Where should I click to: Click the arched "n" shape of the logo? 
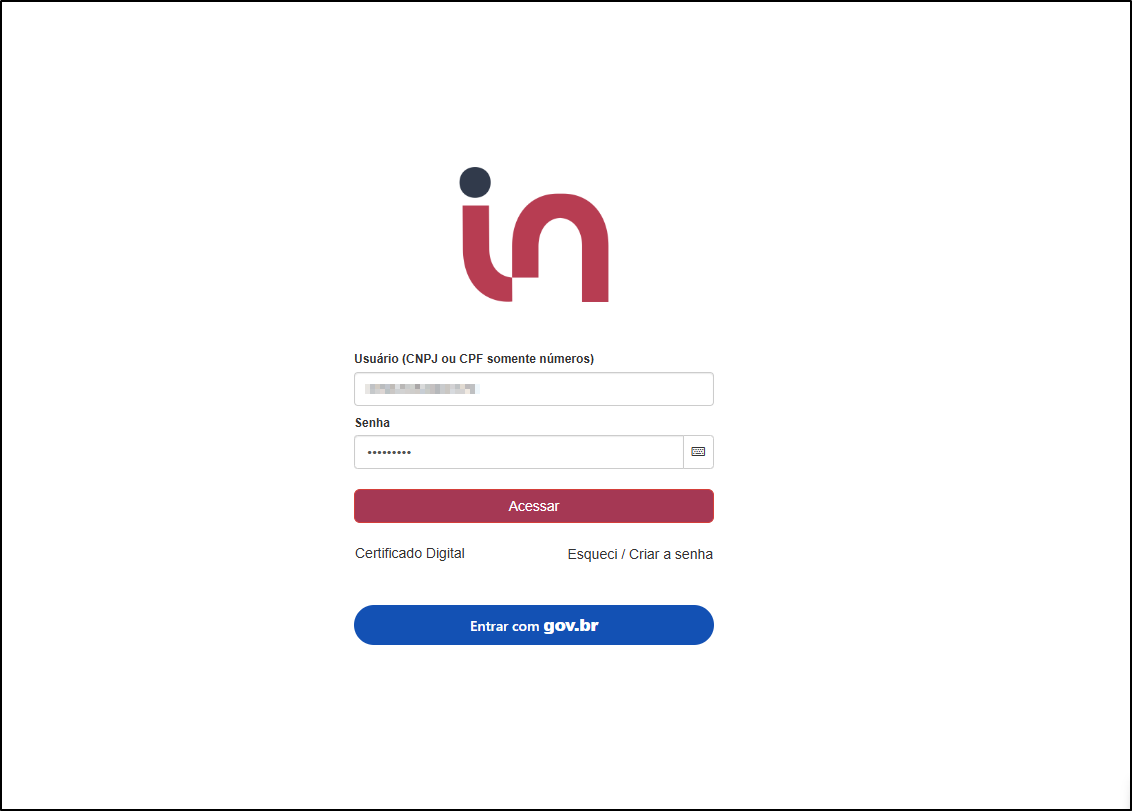(561, 247)
